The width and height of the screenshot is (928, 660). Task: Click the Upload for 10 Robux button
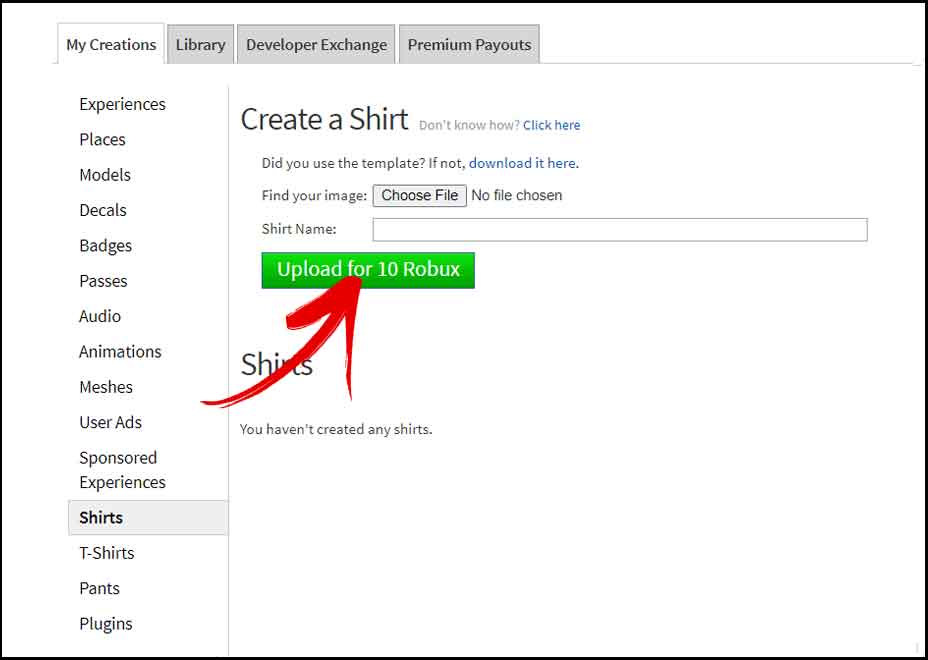[367, 270]
